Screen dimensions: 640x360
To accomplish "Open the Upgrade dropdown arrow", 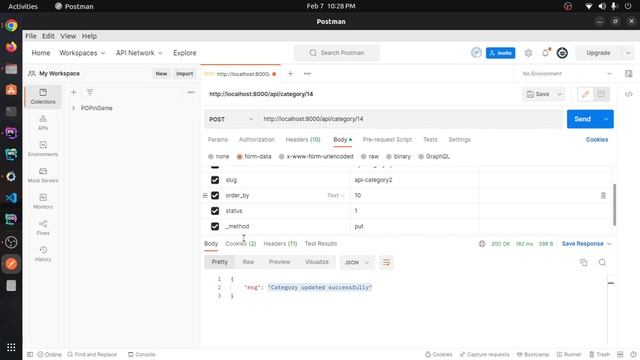I will pyautogui.click(x=628, y=53).
